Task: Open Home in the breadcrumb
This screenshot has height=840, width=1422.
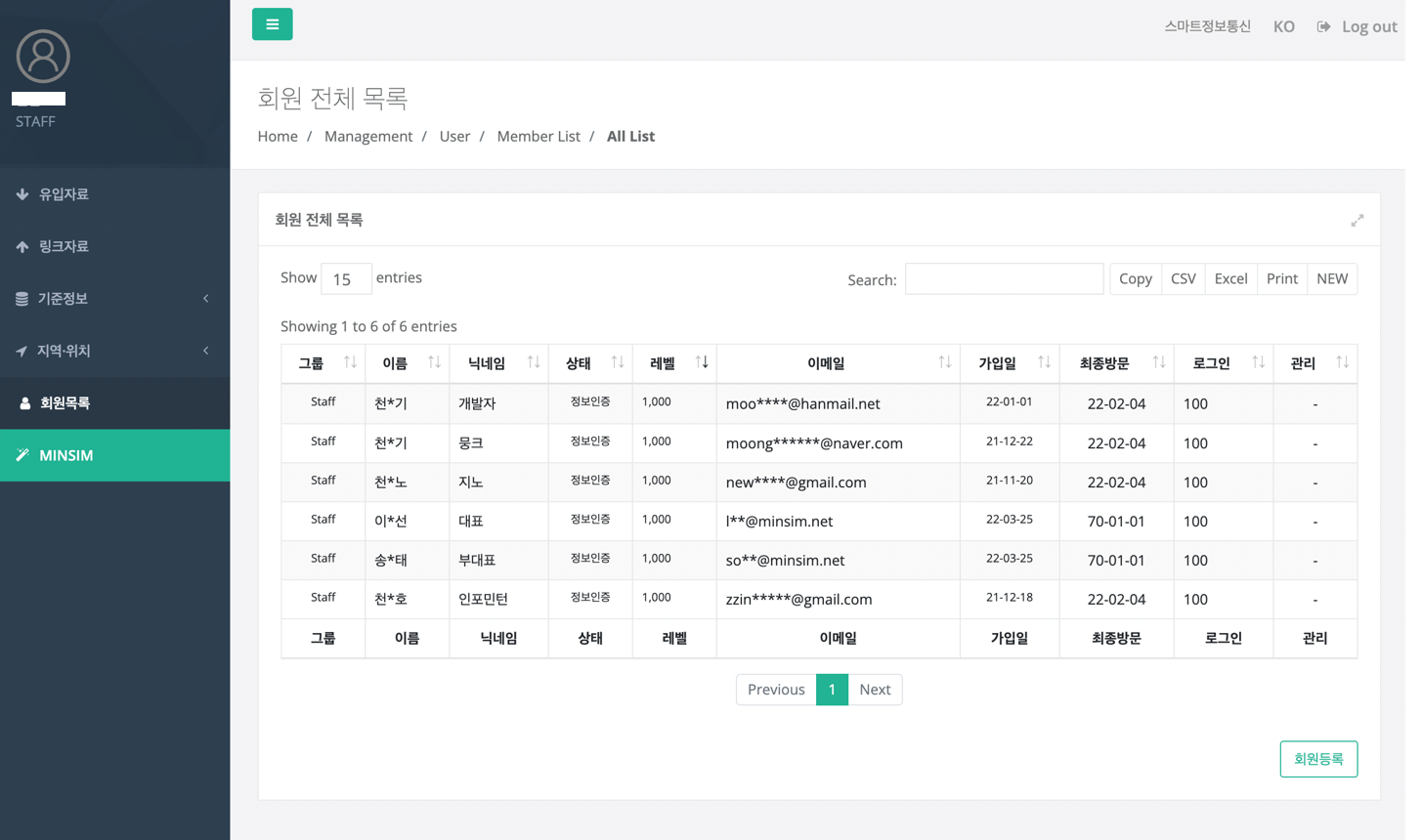Action: [278, 137]
